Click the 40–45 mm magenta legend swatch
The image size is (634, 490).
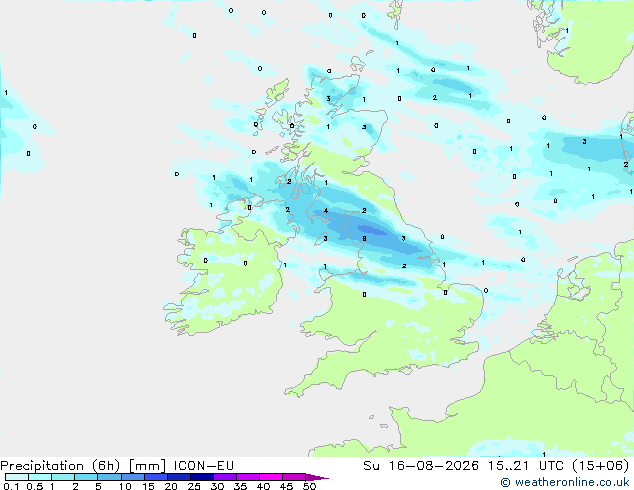(x=271, y=477)
